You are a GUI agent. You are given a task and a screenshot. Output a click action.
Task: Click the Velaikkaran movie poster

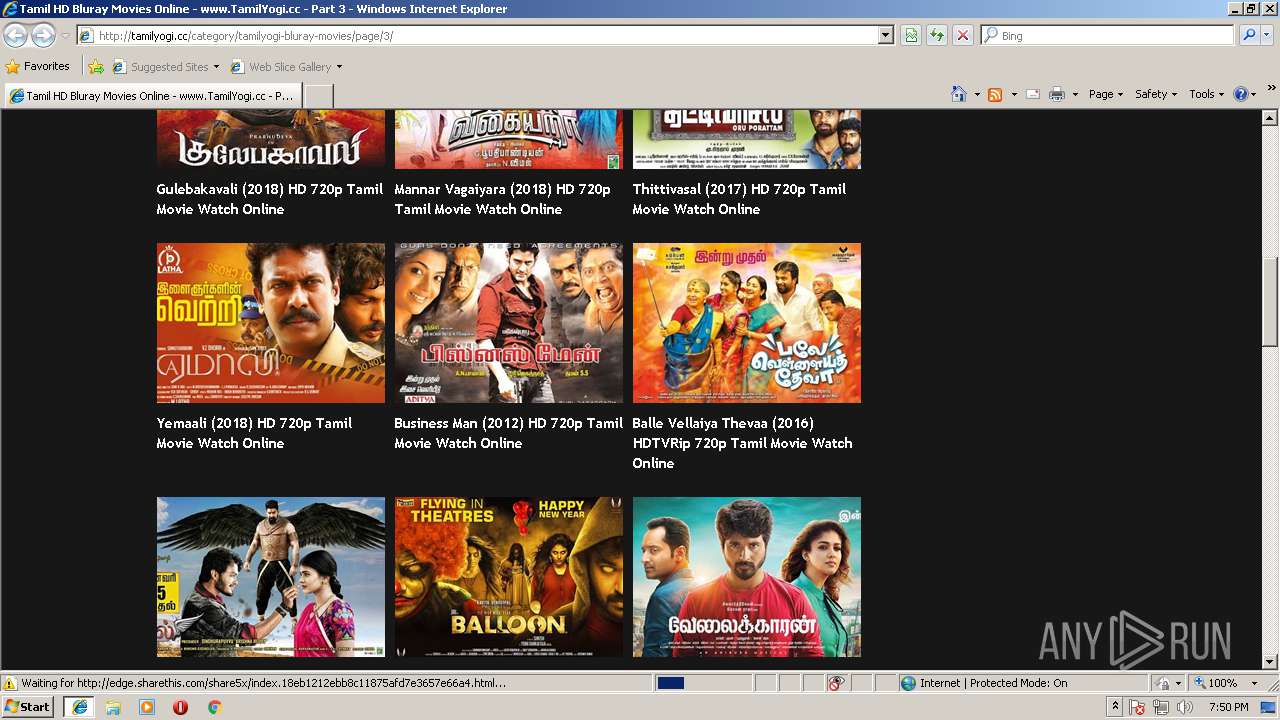(x=746, y=576)
